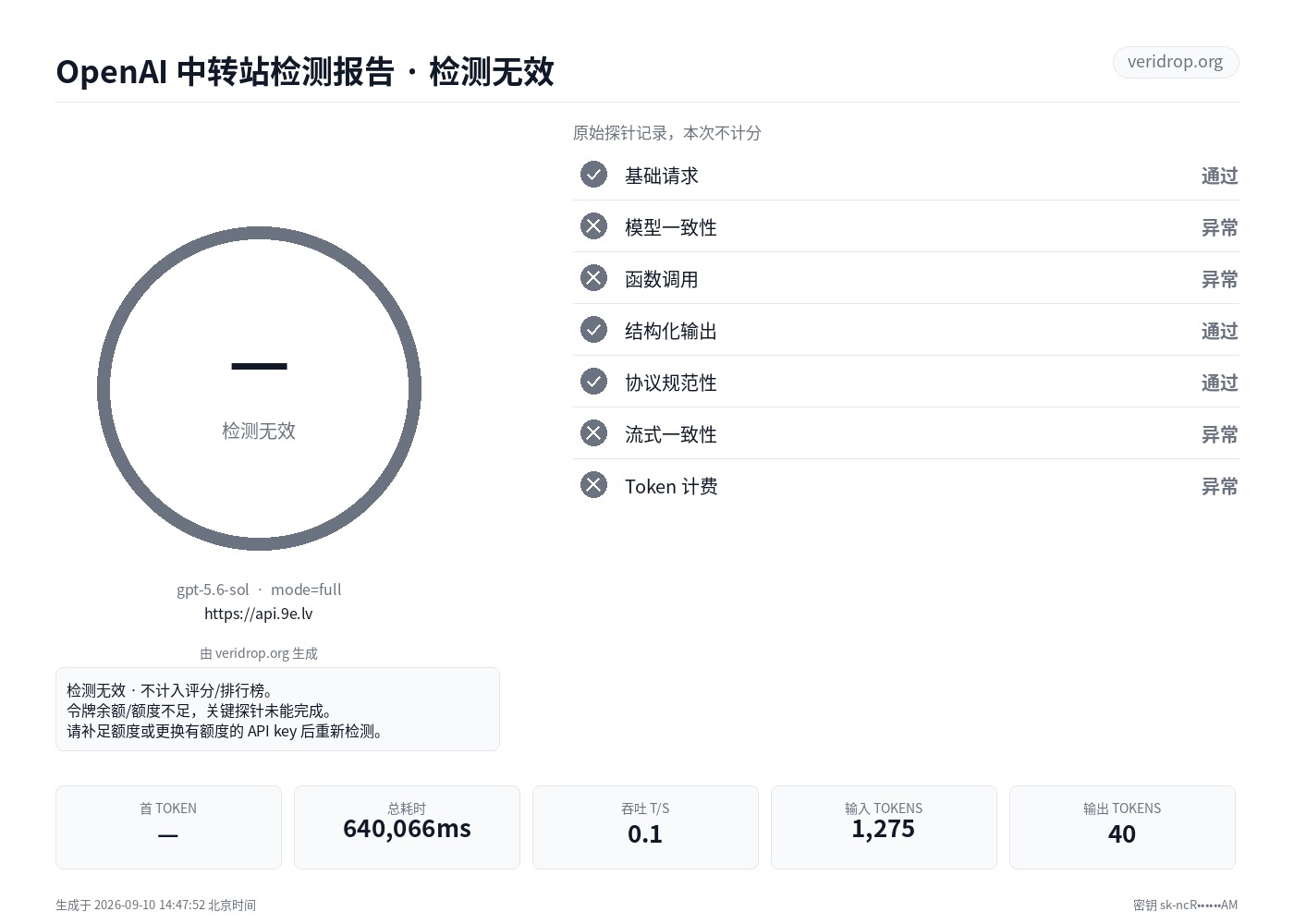The width and height of the screenshot is (1294, 924).
Task: Click the cross icon beside 模型一致性
Action: click(593, 226)
